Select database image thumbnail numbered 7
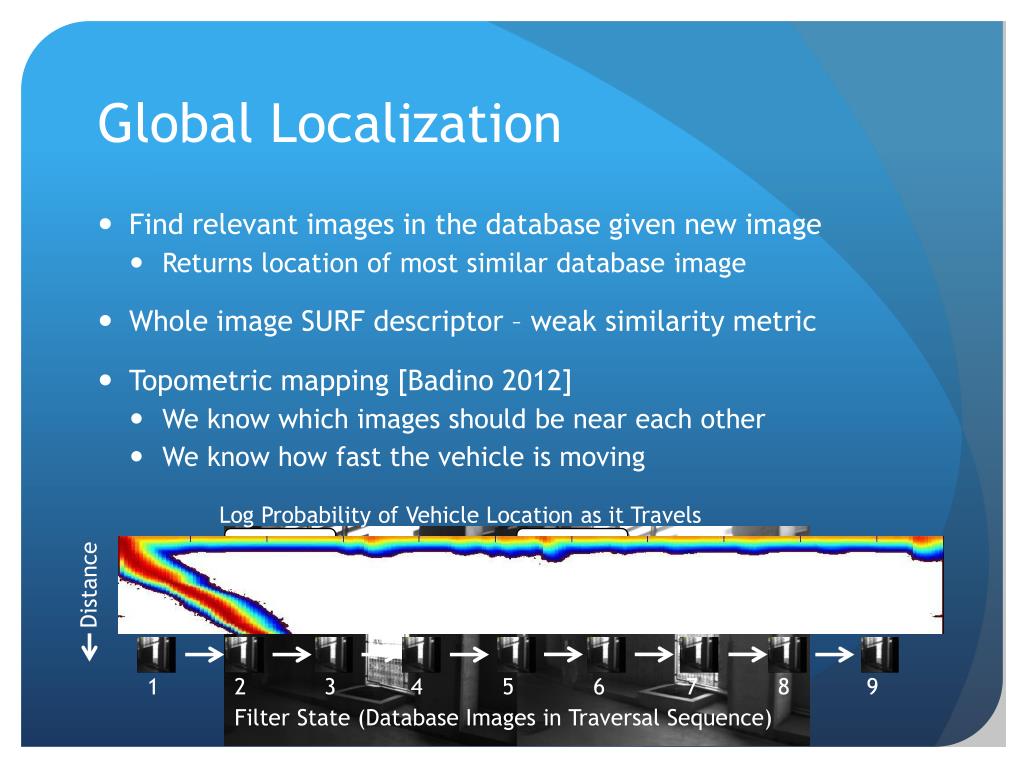Viewport: 1024px width, 768px height. (698, 654)
